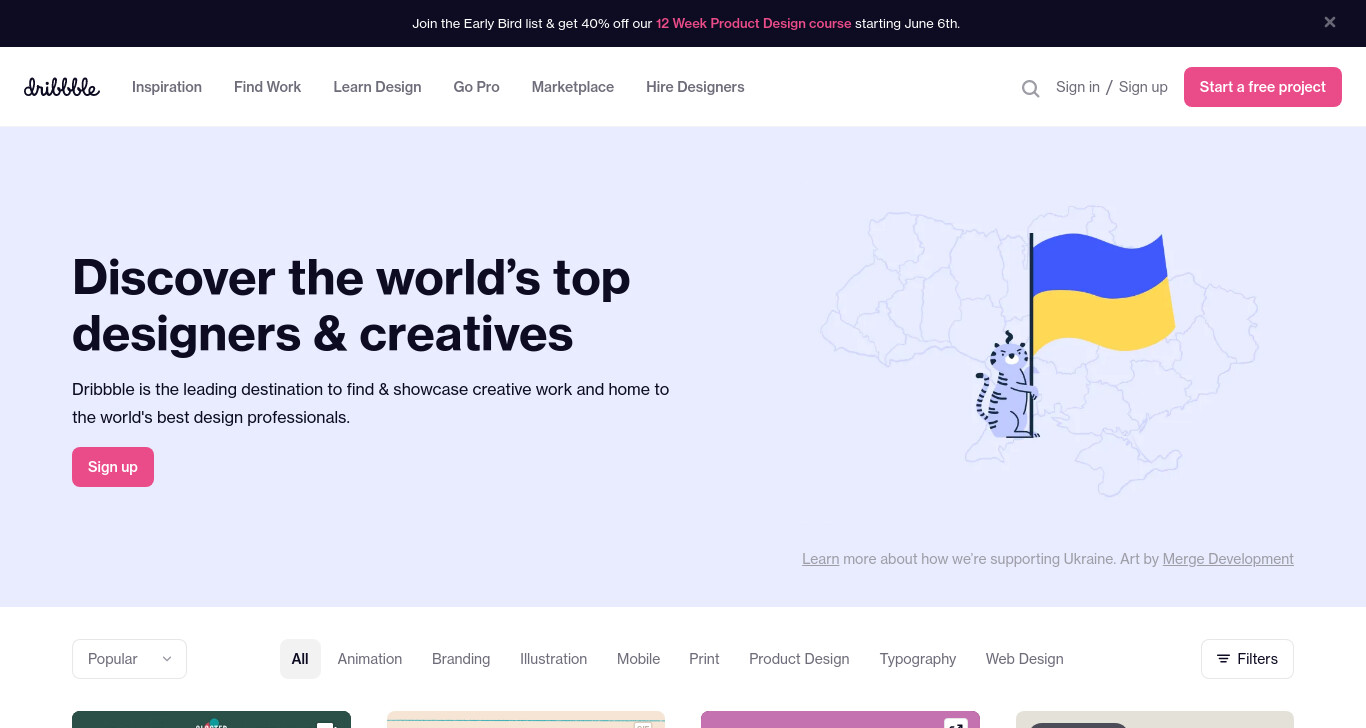The height and width of the screenshot is (728, 1366).
Task: Select the Typography category tab
Action: tap(918, 659)
